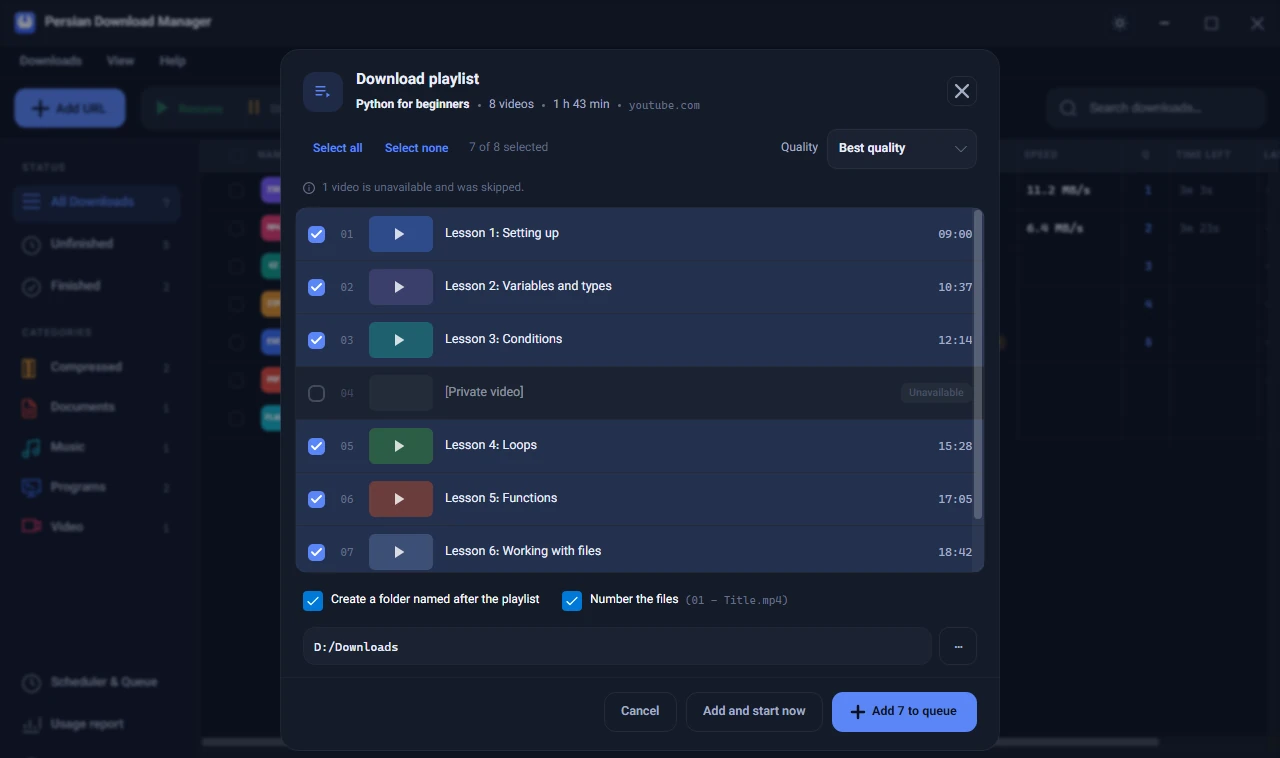
Task: Select the Video category icon
Action: click(x=31, y=527)
